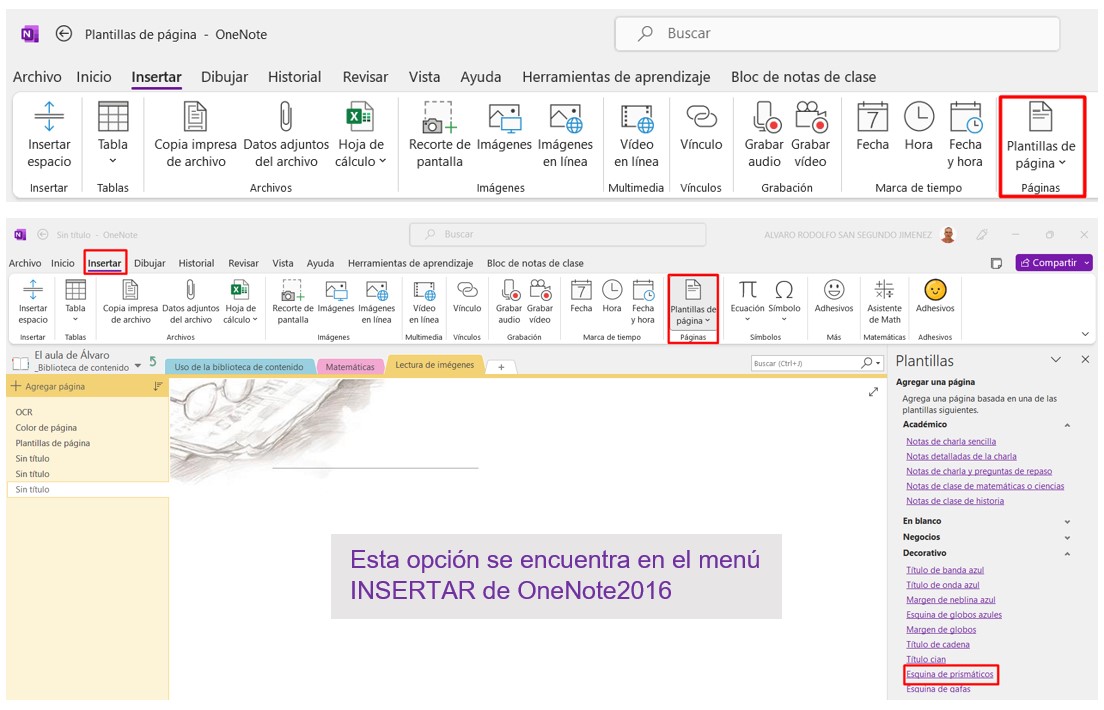Collapse the Decorativo templates section
This screenshot has height=710, width=1104.
tap(1067, 552)
